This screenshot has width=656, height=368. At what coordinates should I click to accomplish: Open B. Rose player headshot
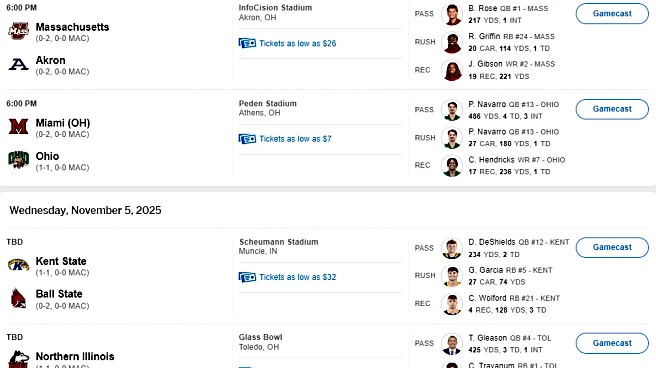(x=452, y=14)
